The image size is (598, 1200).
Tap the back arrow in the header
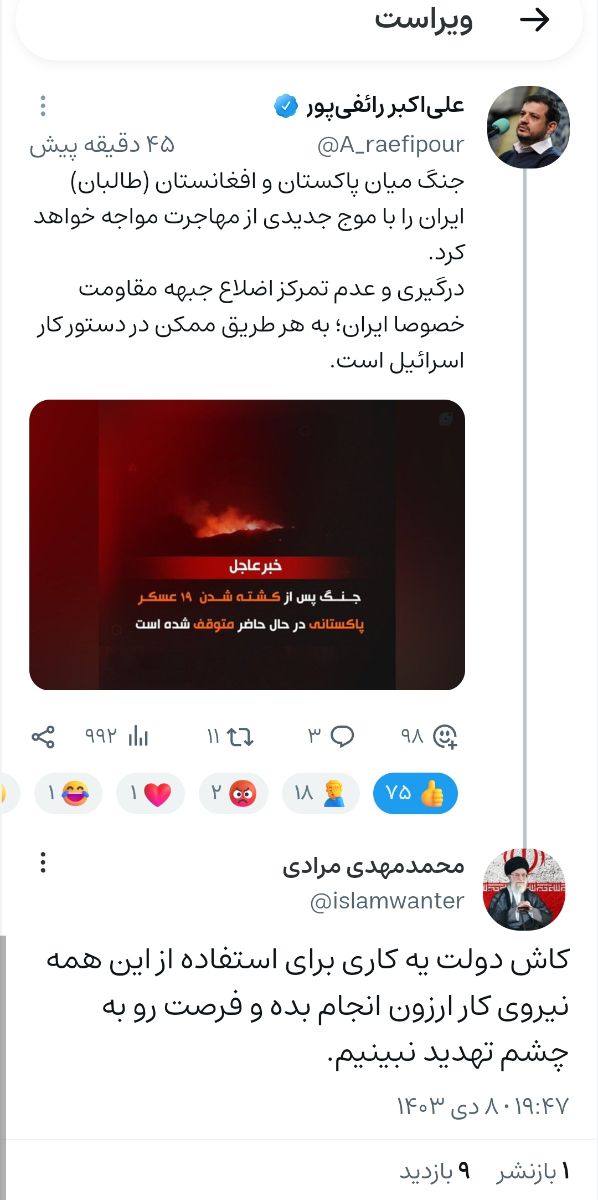536,21
